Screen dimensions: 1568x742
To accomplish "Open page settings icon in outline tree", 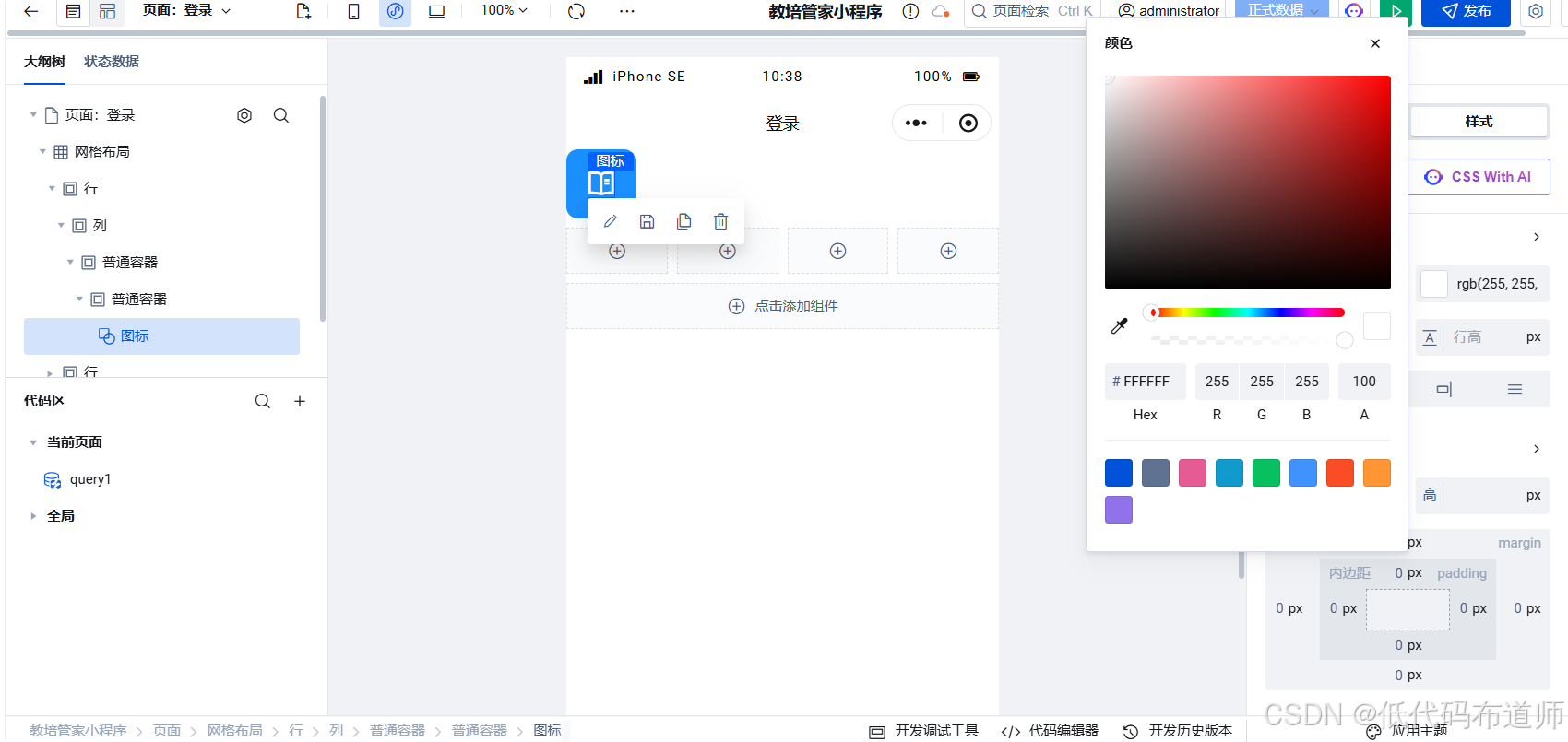I will 244,115.
